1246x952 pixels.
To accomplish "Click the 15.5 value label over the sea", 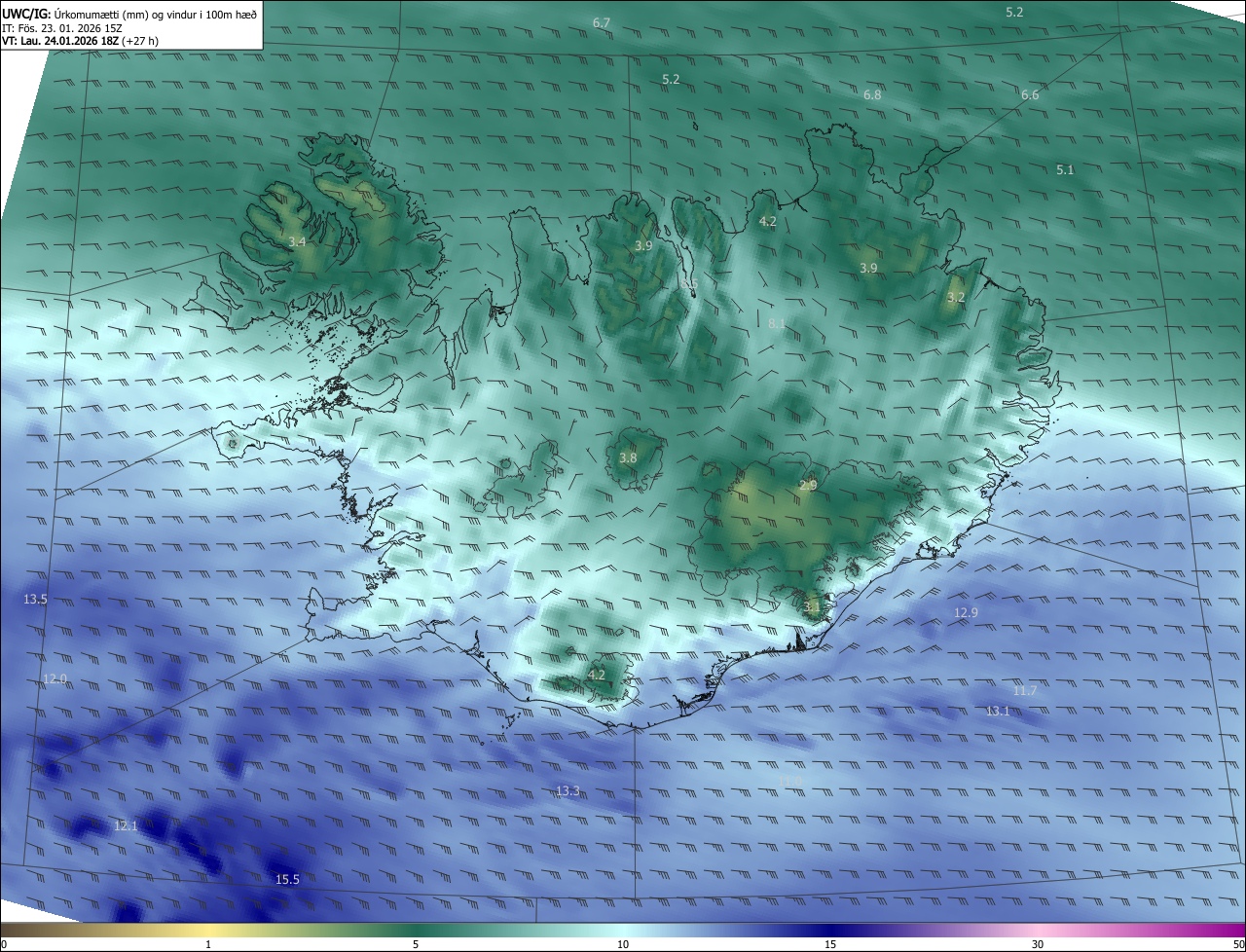I will pos(287,880).
